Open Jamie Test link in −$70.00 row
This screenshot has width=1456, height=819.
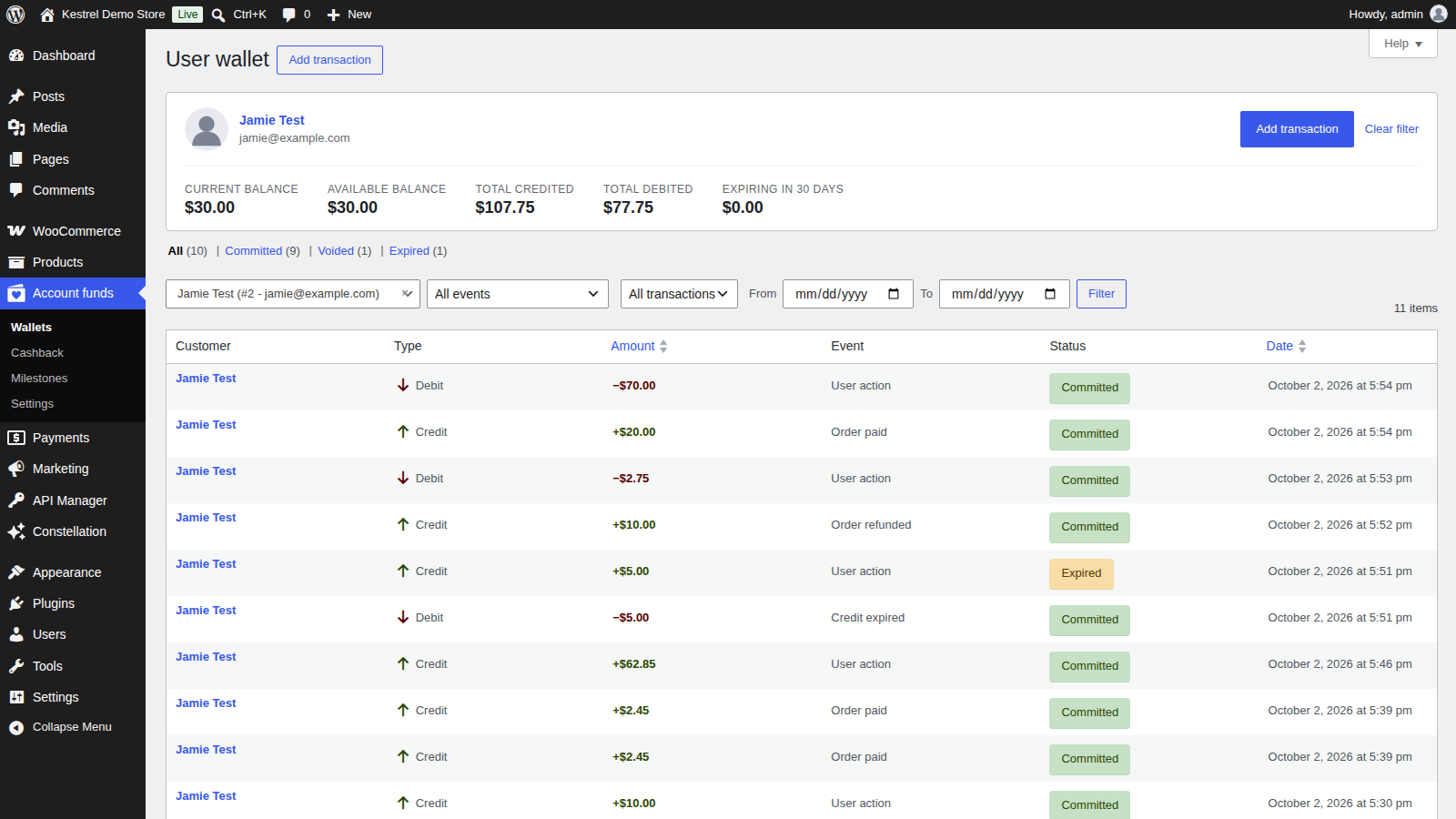[206, 379]
